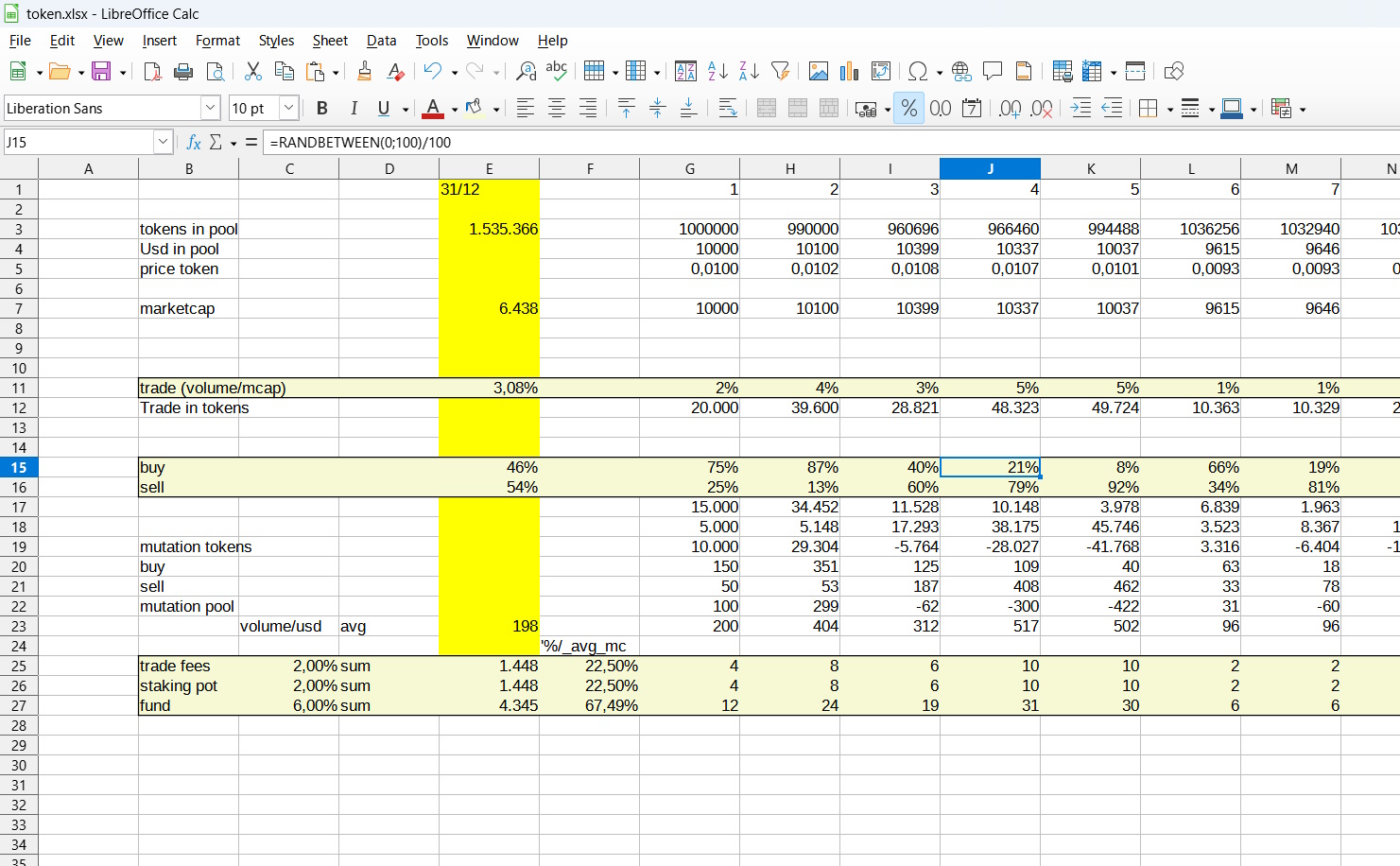This screenshot has width=1400, height=866.
Task: Select row 15 header
Action: coord(19,467)
